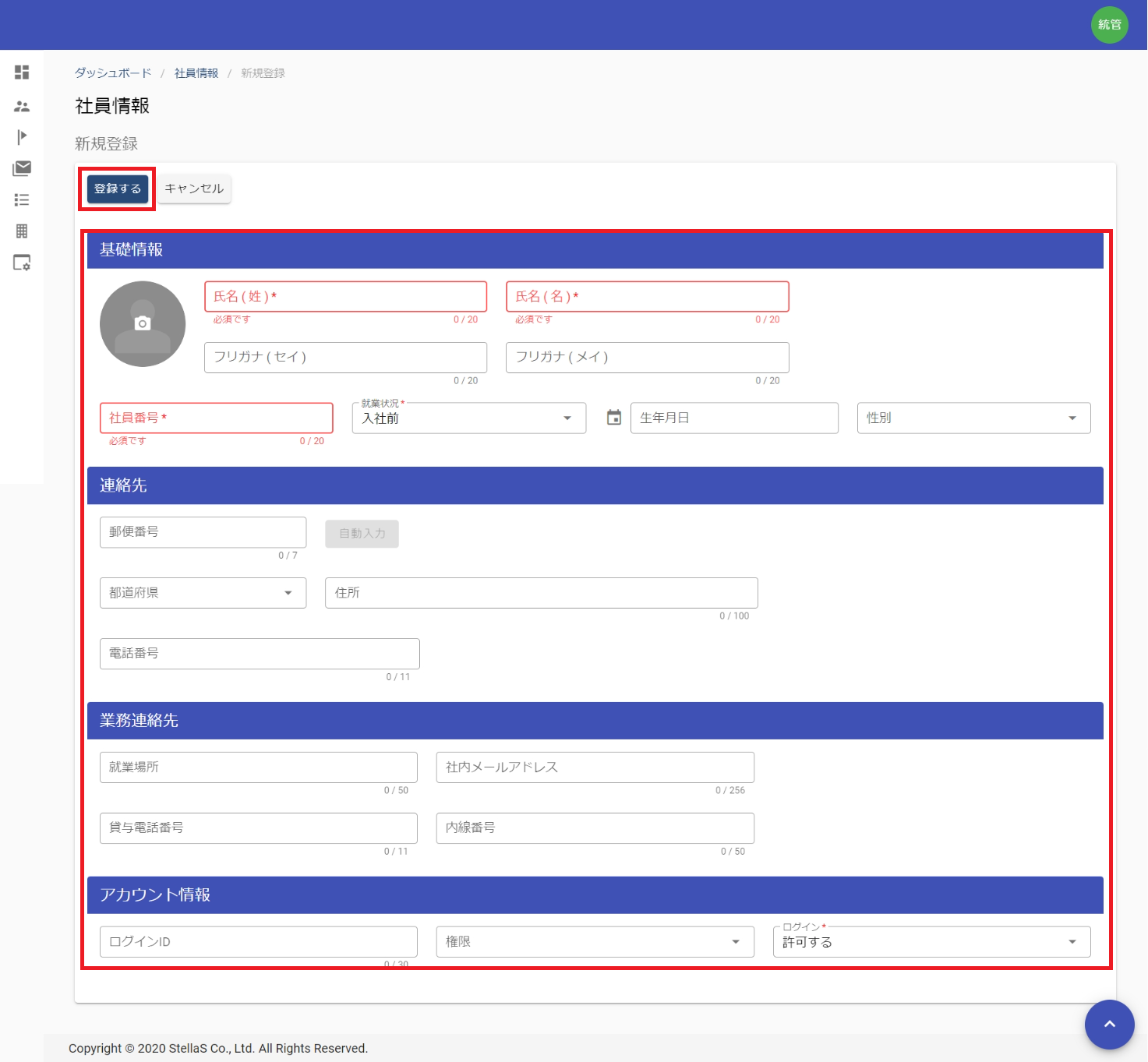The image size is (1148, 1062).
Task: Click the calendar icon beside 生年月日
Action: (x=614, y=418)
